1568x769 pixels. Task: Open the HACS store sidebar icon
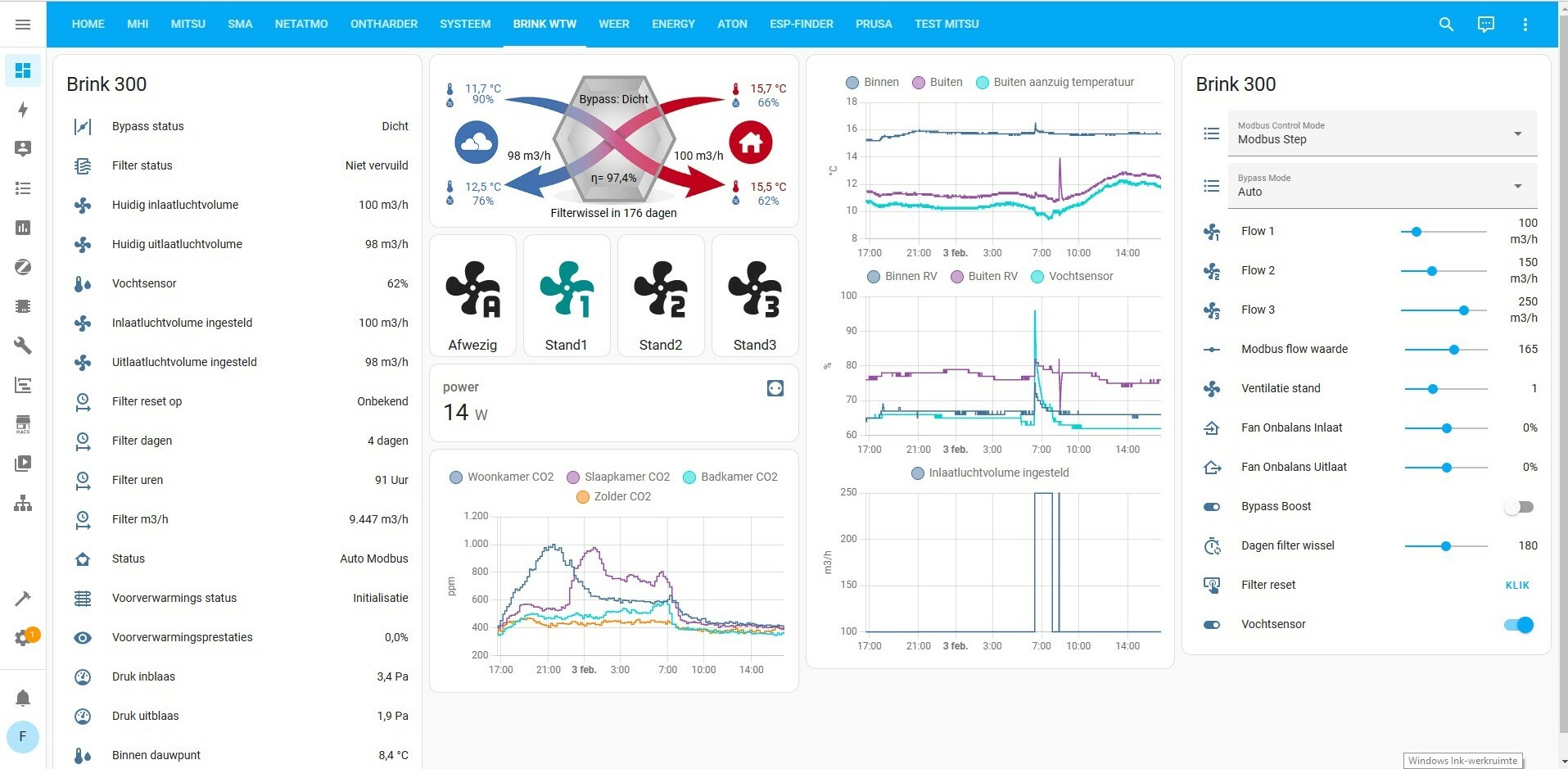click(x=23, y=424)
